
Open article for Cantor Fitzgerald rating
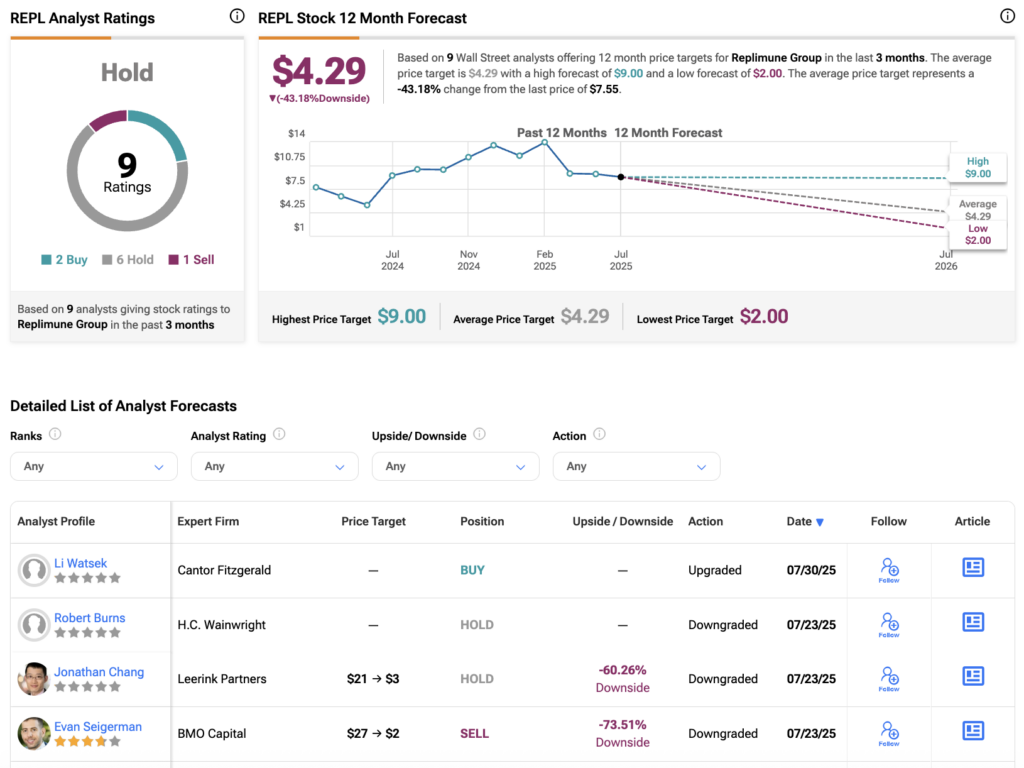coord(972,568)
